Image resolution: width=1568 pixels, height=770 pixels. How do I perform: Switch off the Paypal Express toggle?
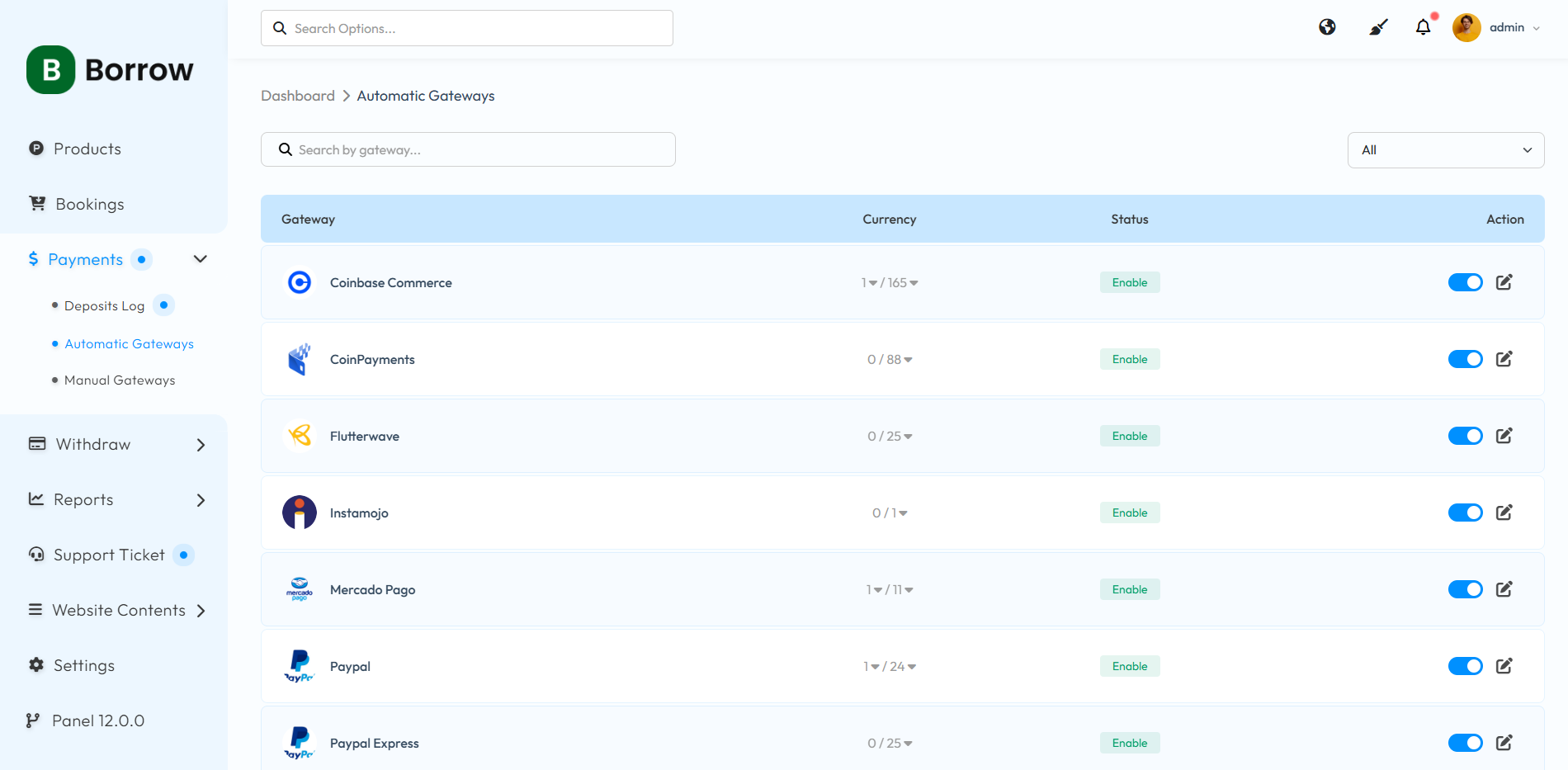click(x=1465, y=743)
